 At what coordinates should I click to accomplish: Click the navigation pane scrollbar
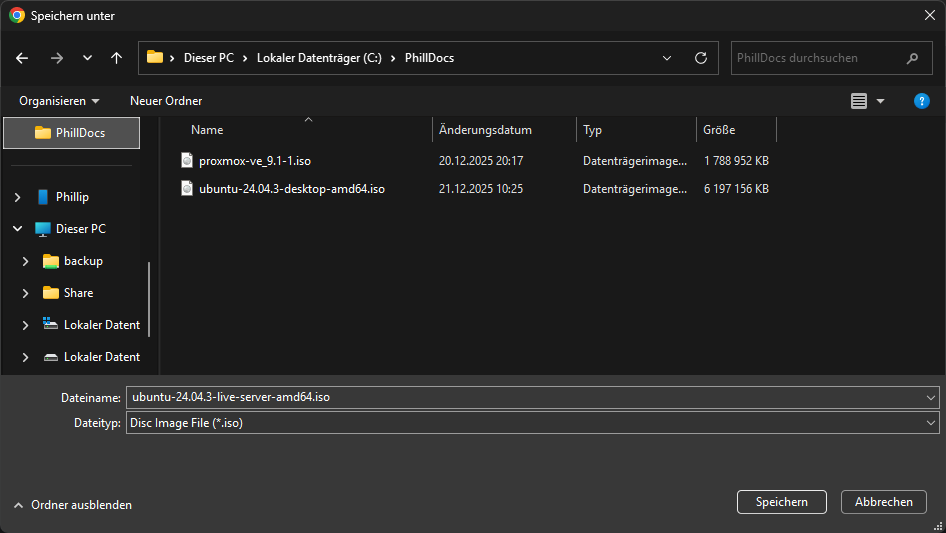point(148,299)
